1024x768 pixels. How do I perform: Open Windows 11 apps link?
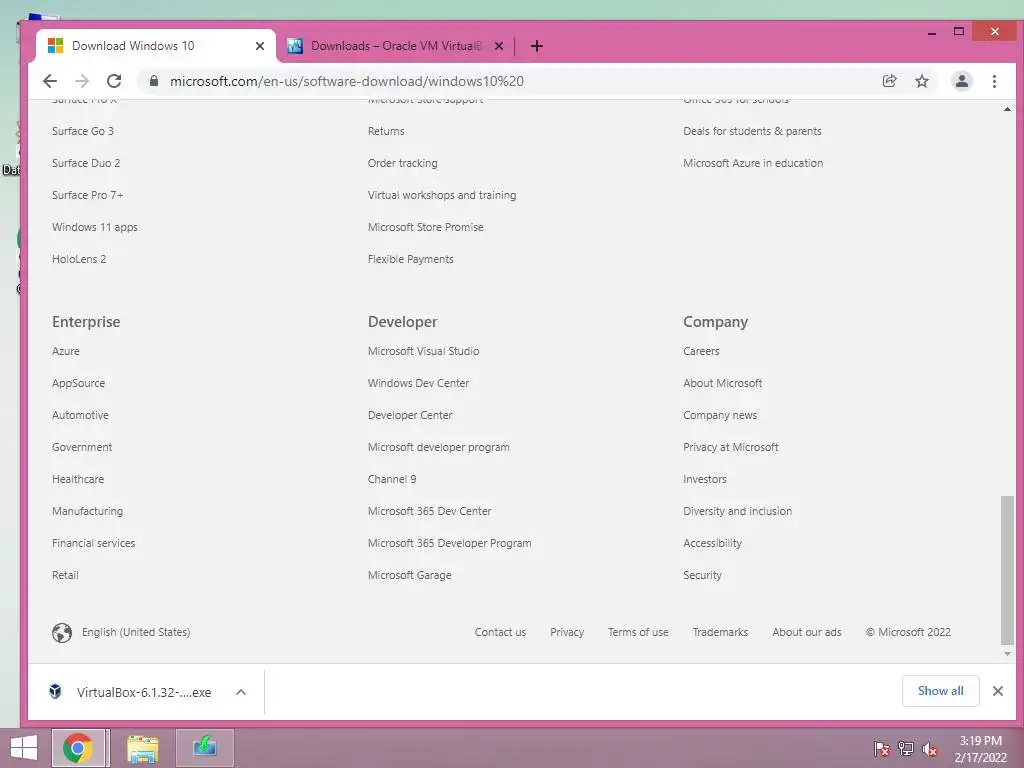click(95, 227)
